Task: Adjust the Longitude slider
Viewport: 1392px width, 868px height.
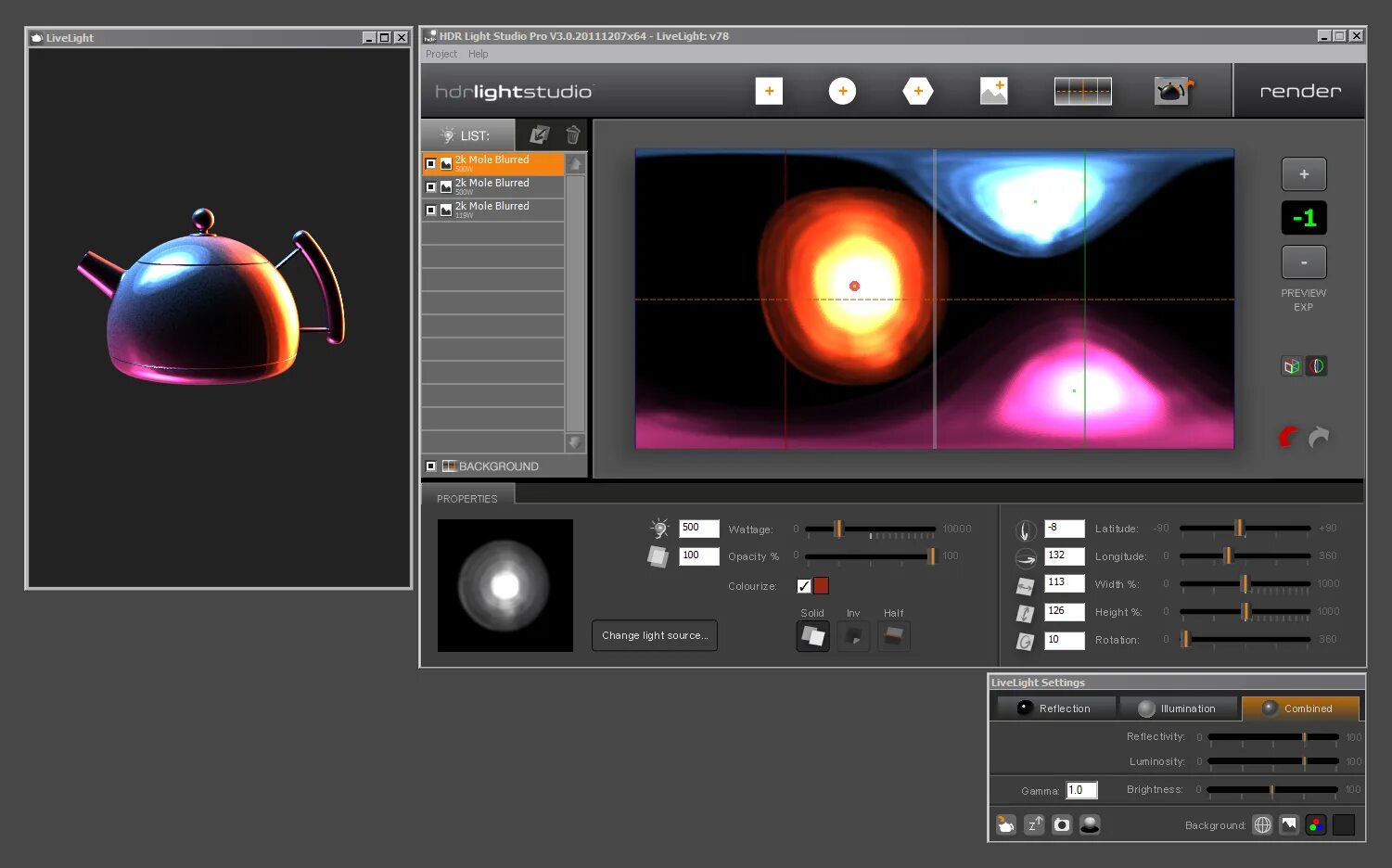Action: click(1245, 556)
